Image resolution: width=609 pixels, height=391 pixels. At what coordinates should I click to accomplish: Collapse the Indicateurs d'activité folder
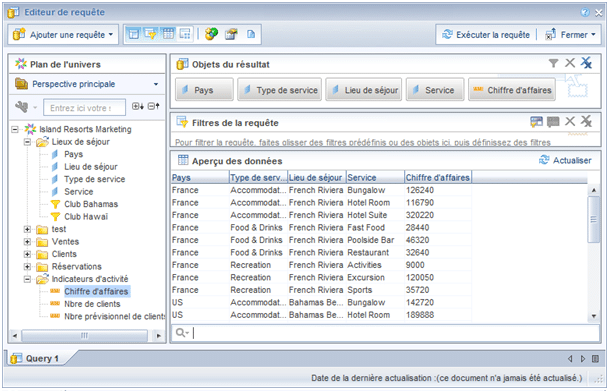coord(27,279)
